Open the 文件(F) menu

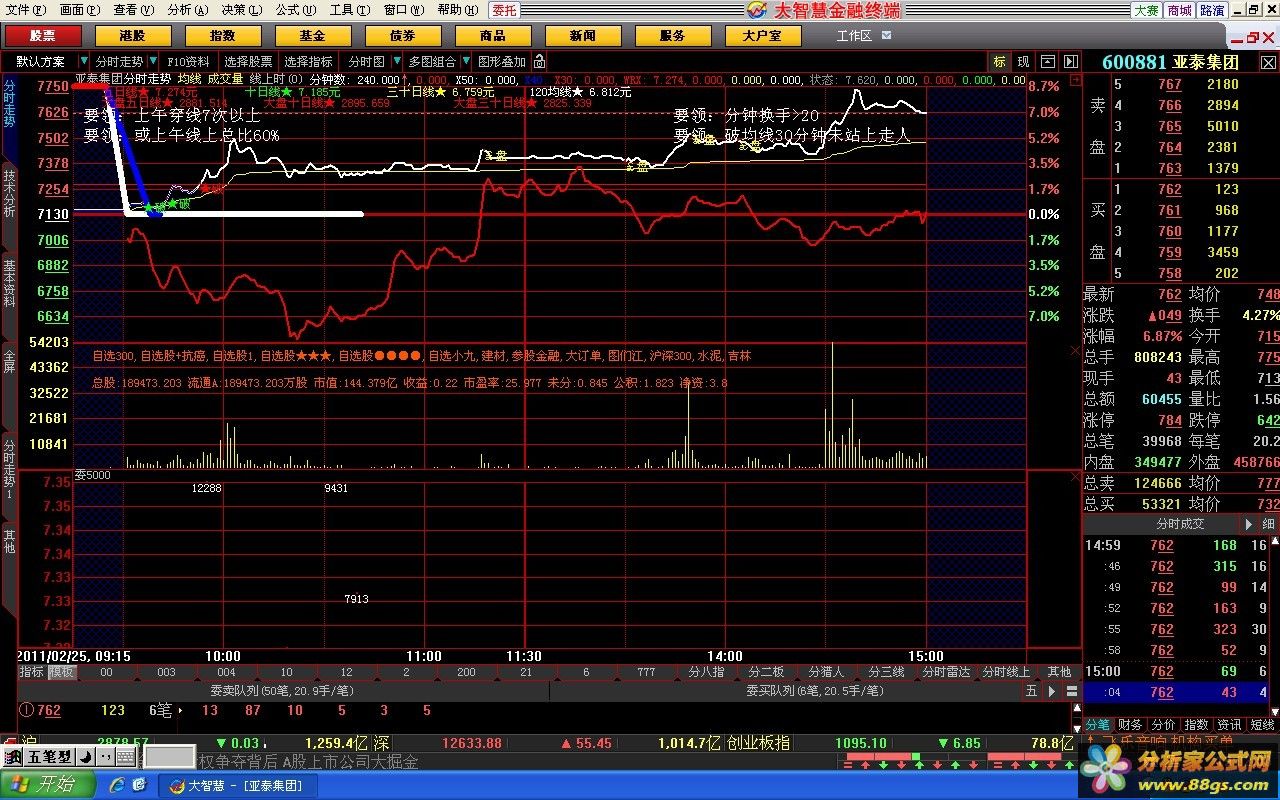pyautogui.click(x=25, y=10)
